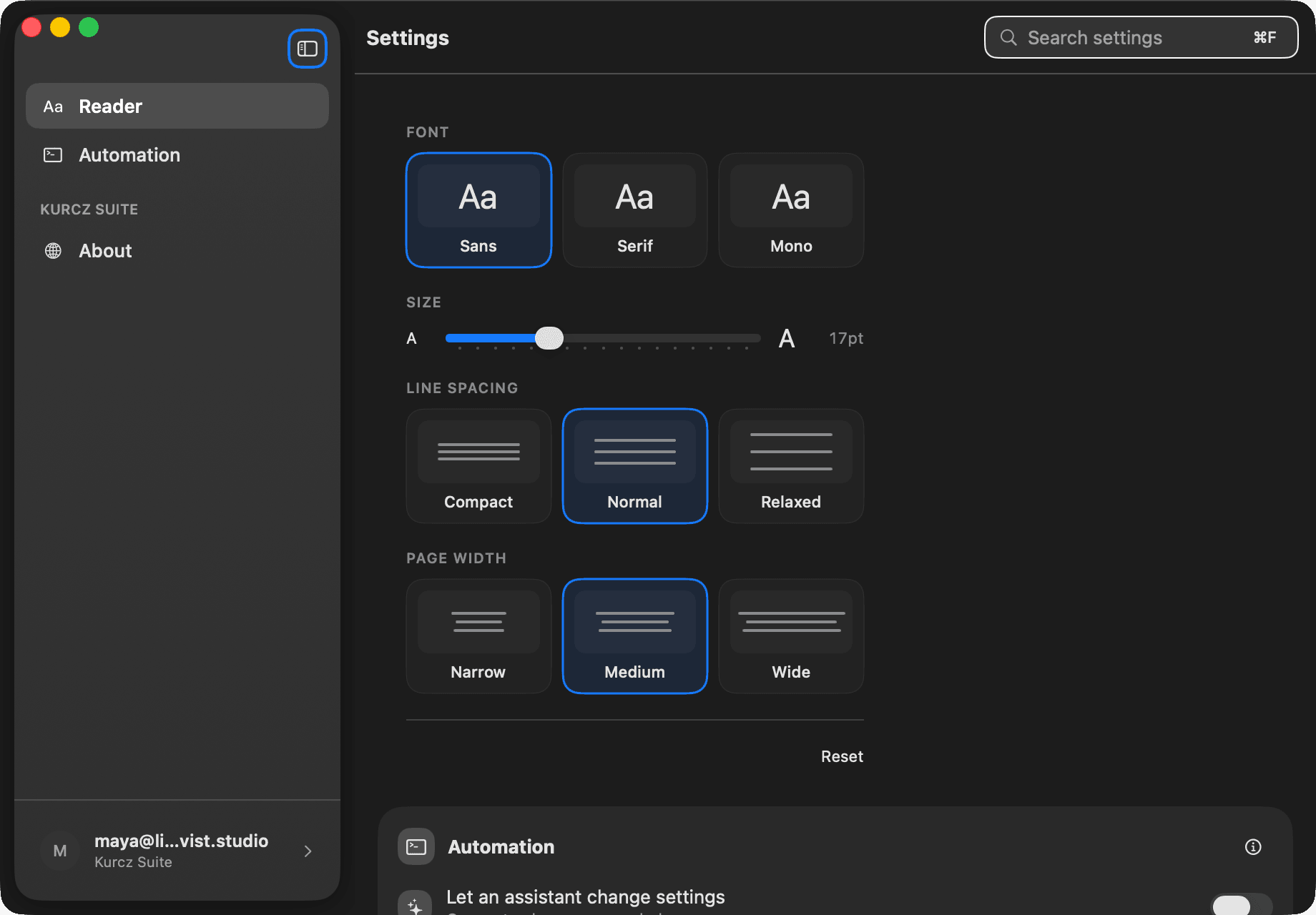This screenshot has height=915, width=1316.
Task: Open the Automation info icon
Action: pyautogui.click(x=1253, y=847)
